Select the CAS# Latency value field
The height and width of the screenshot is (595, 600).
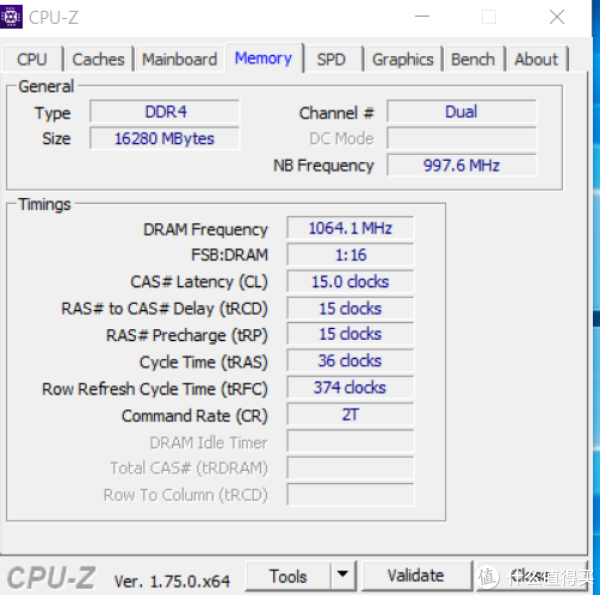(350, 282)
